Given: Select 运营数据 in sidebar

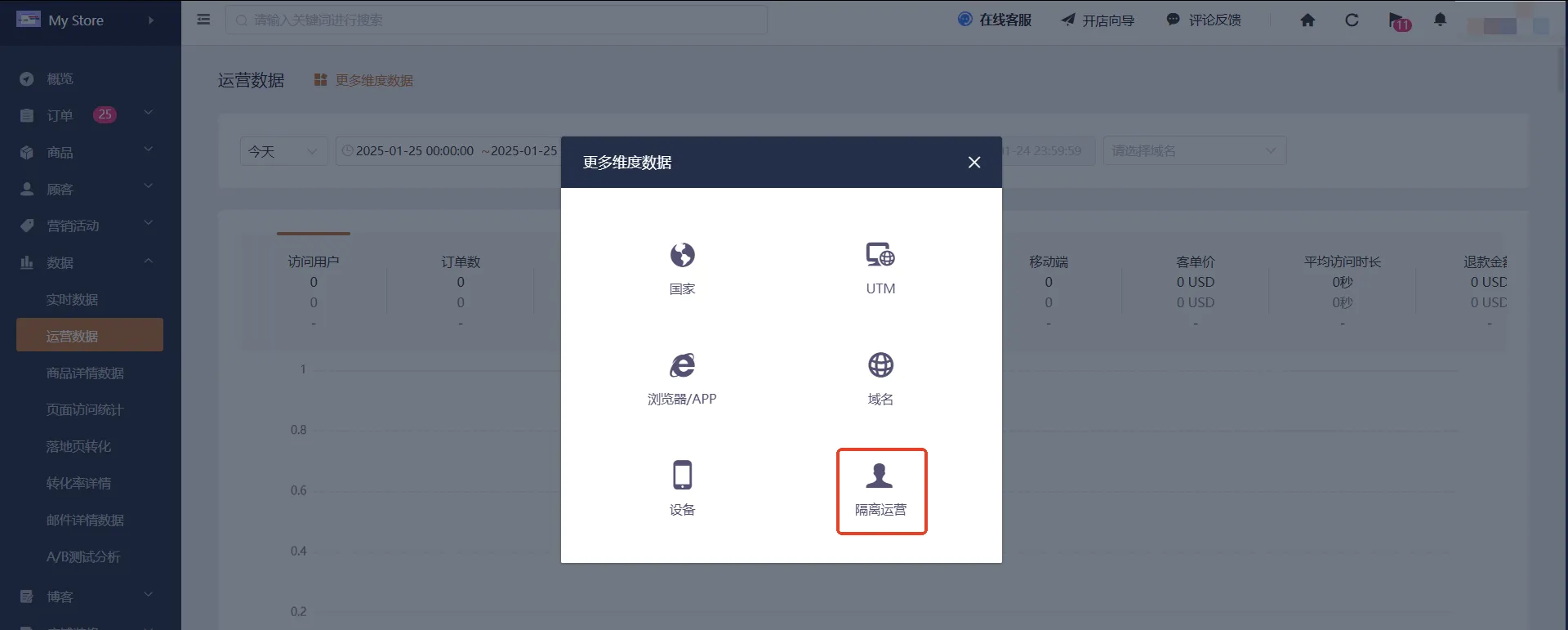Looking at the screenshot, I should pyautogui.click(x=90, y=335).
